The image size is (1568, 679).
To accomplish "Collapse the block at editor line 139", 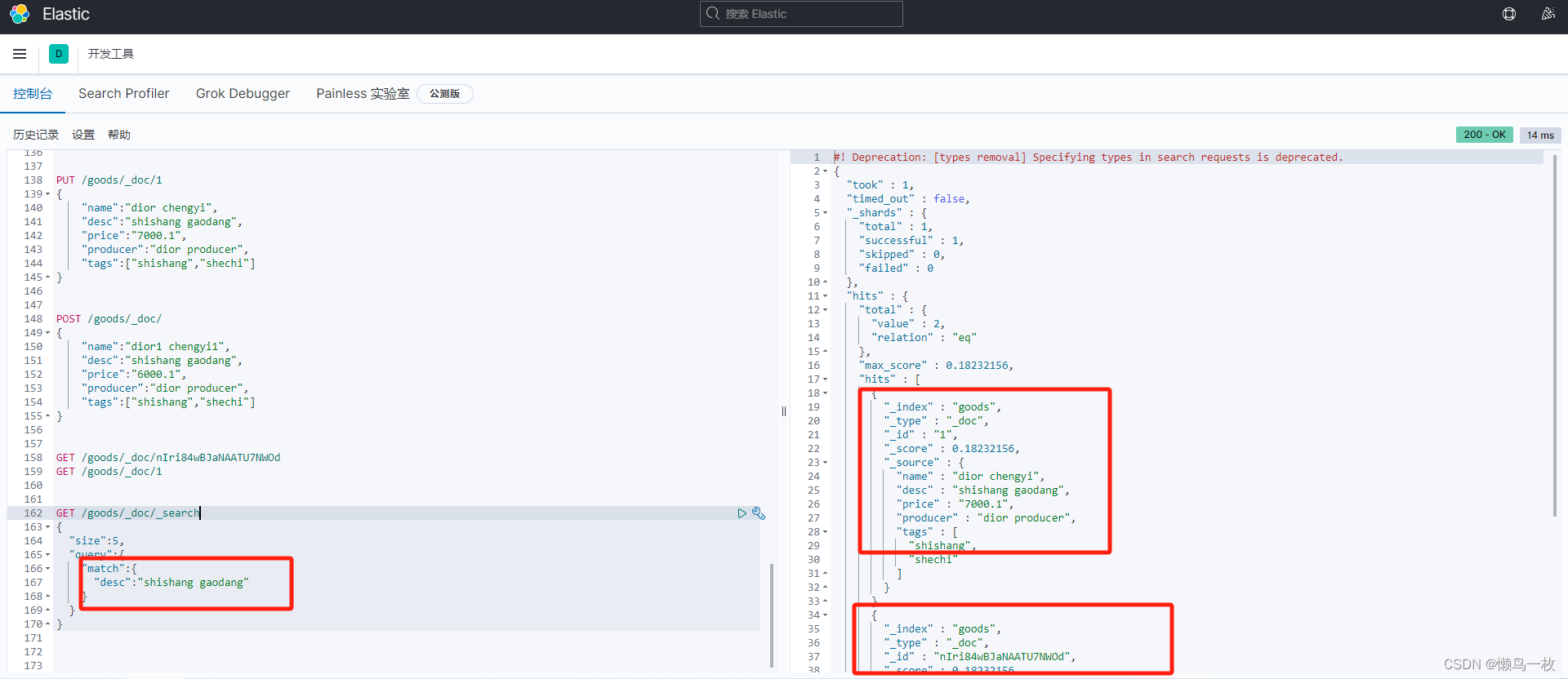I will click(48, 194).
